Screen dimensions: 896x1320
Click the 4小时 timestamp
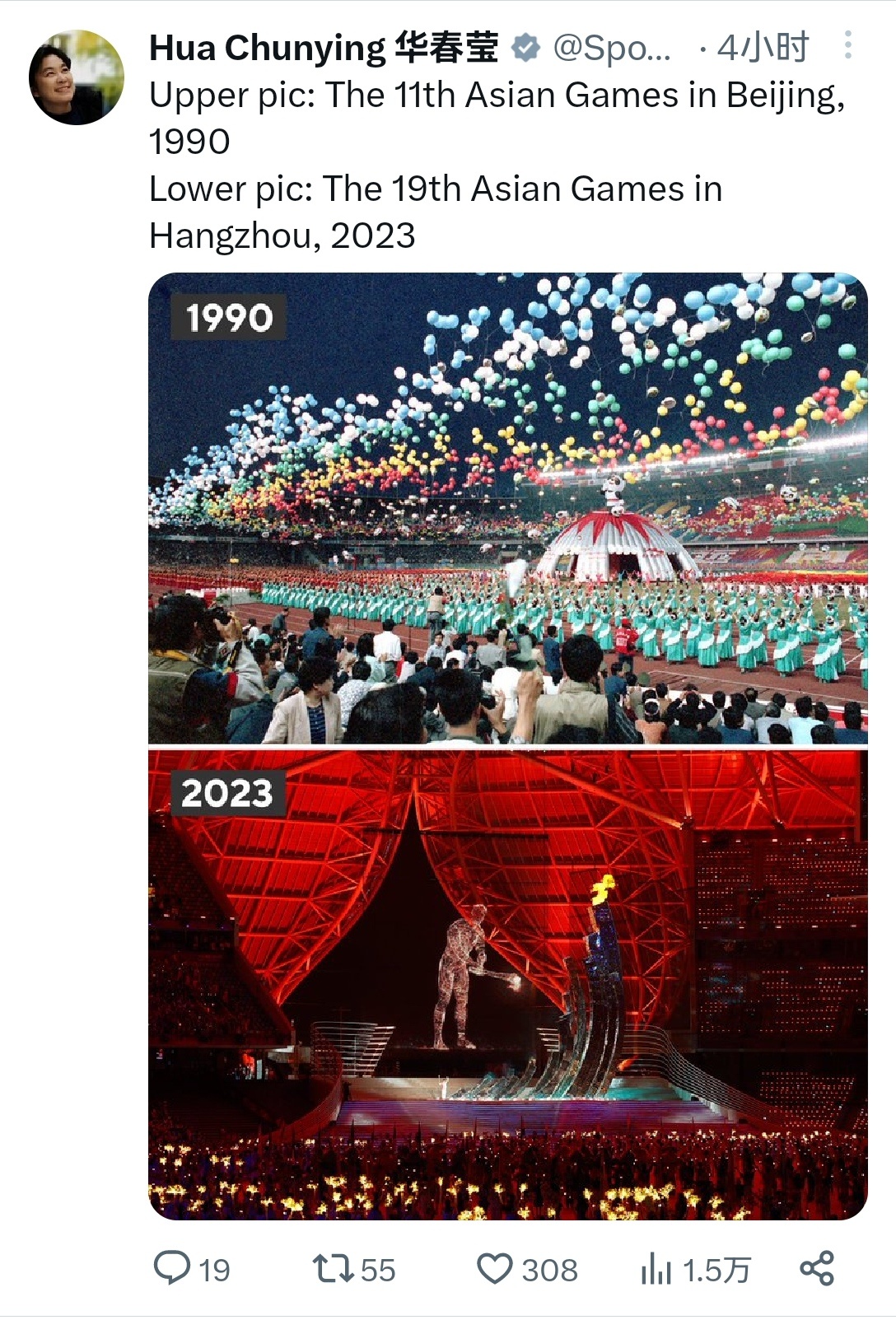(763, 48)
